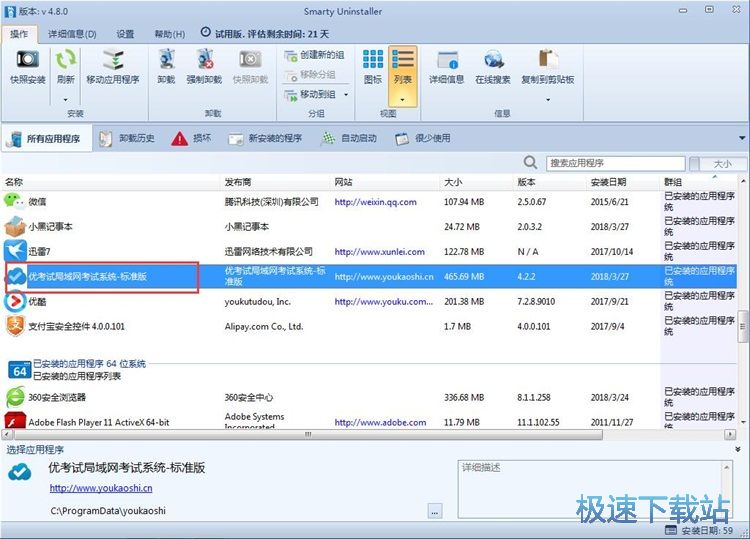Image resolution: width=750 pixels, height=539 pixels.
Task: Expand the 刷新 refresh dropdown arrow
Action: [x=66, y=99]
